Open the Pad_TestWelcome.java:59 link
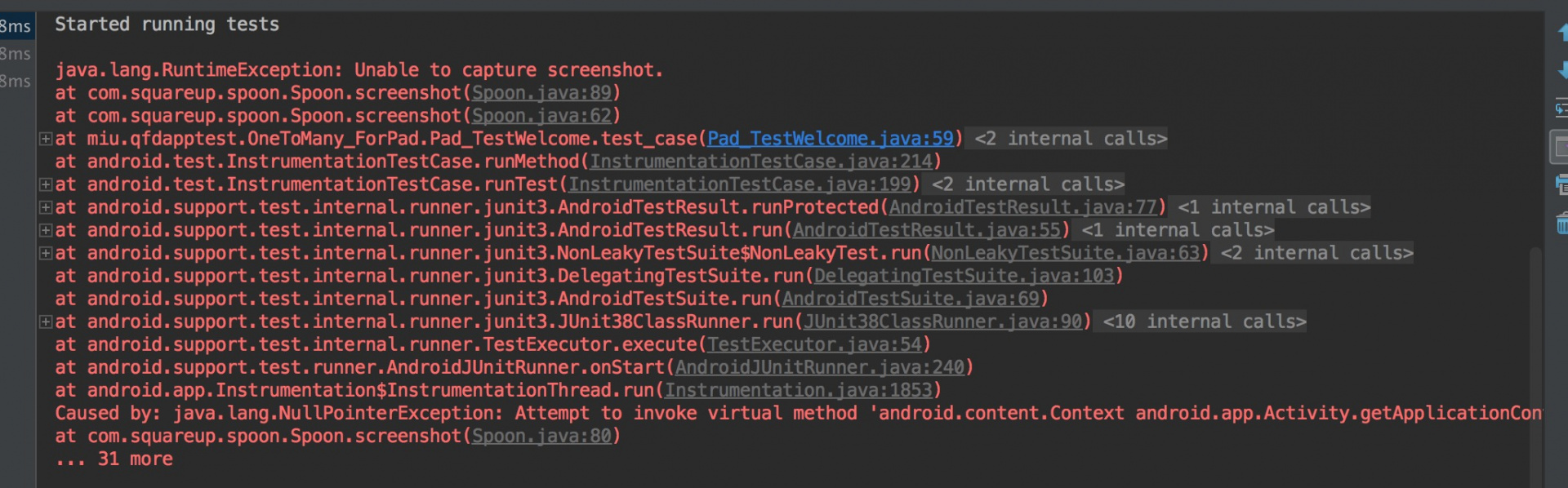Screen dimensions: 1568x488 point(831,139)
